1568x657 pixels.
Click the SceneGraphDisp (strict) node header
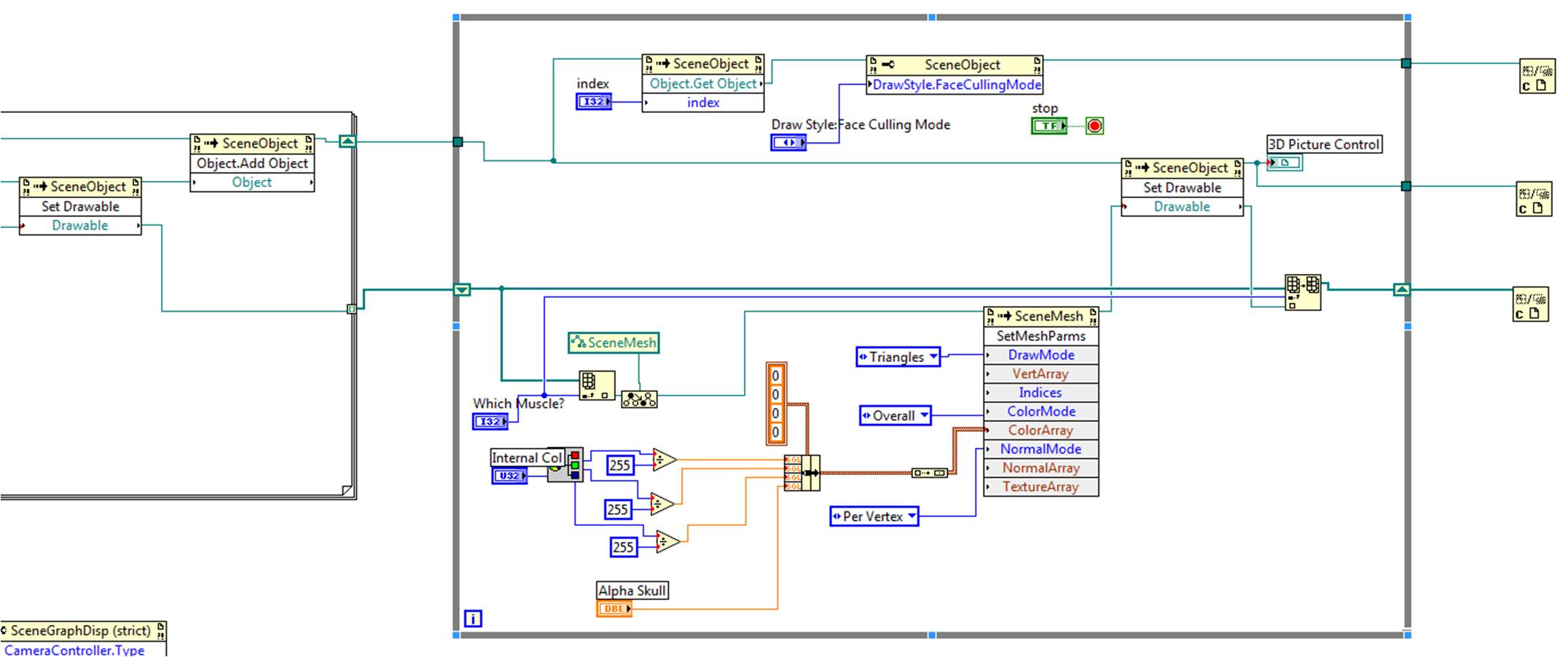(x=83, y=631)
